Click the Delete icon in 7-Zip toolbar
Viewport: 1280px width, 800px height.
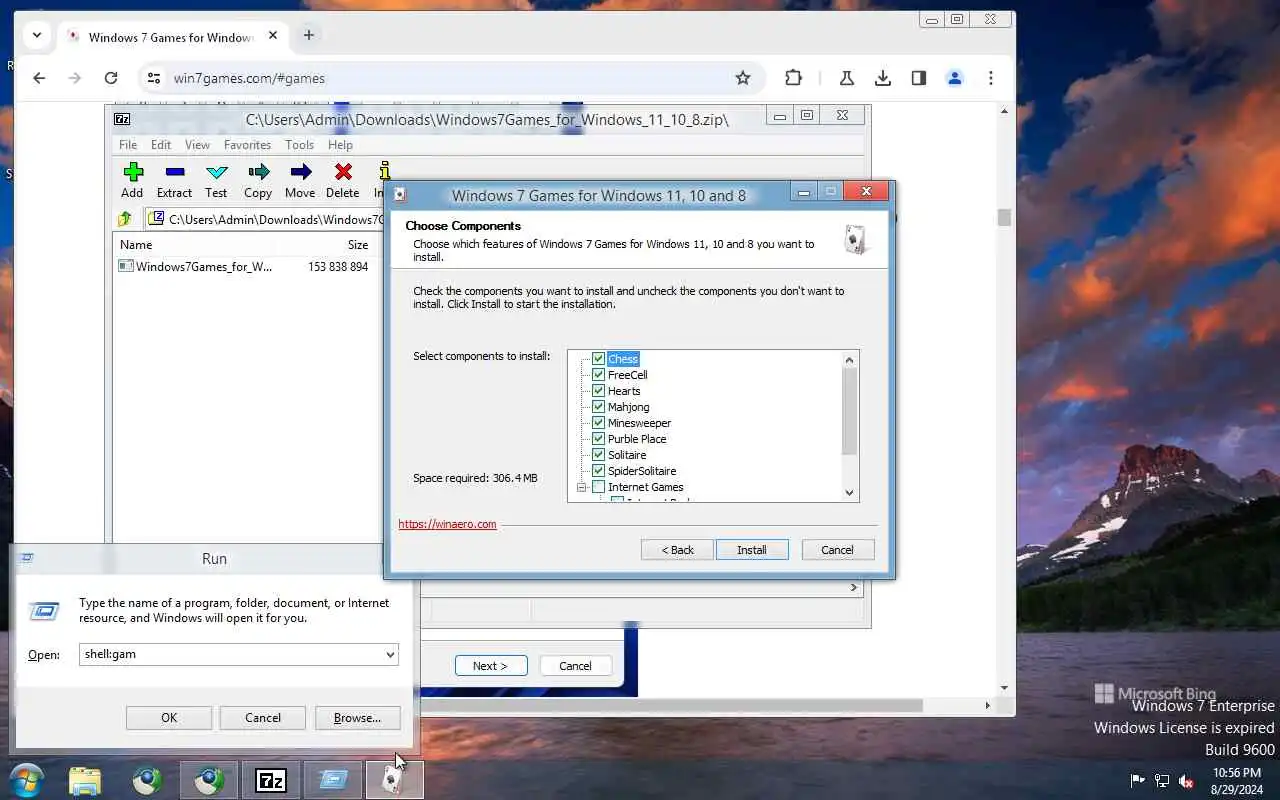[343, 172]
